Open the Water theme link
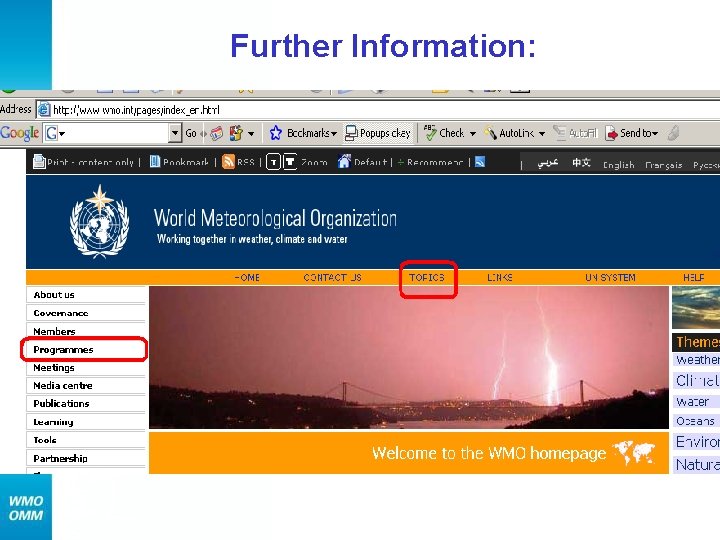This screenshot has width=720, height=540. [692, 402]
